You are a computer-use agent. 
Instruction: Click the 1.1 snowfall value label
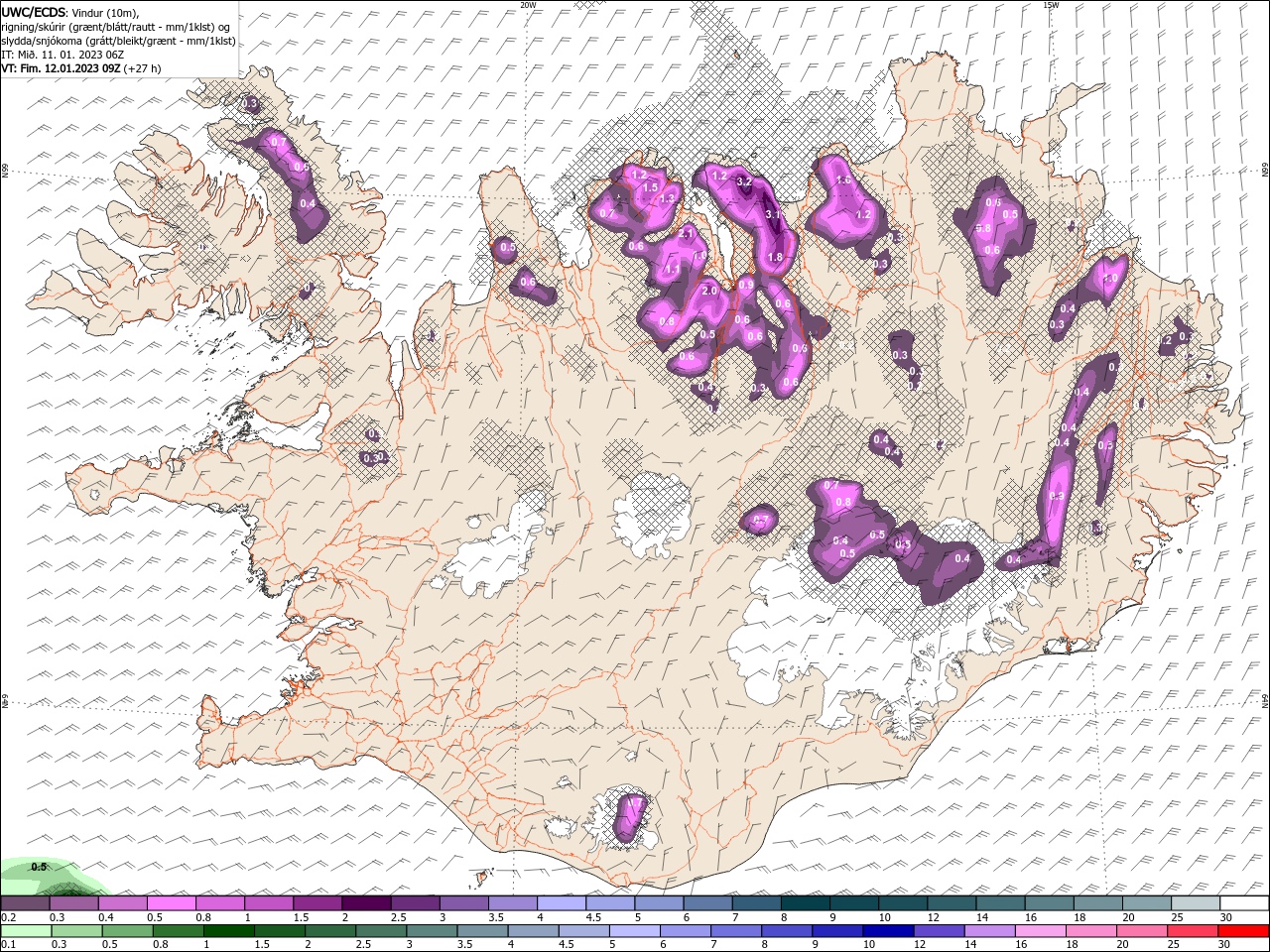click(672, 270)
